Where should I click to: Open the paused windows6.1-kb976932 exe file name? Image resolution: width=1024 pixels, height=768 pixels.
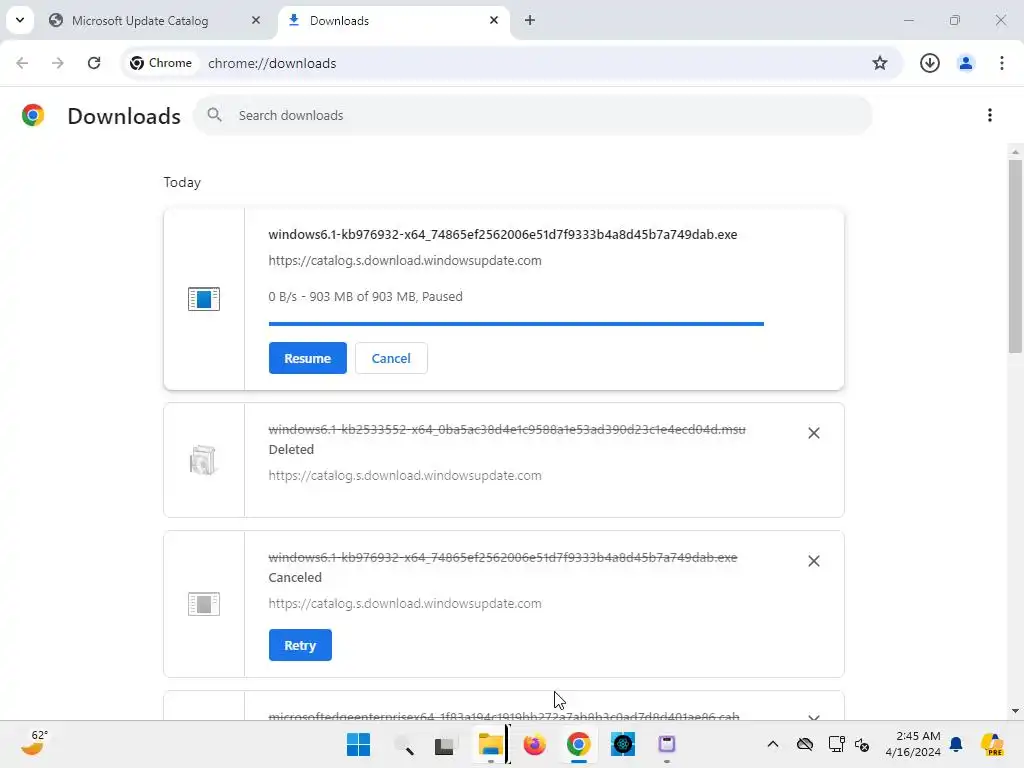pos(502,234)
